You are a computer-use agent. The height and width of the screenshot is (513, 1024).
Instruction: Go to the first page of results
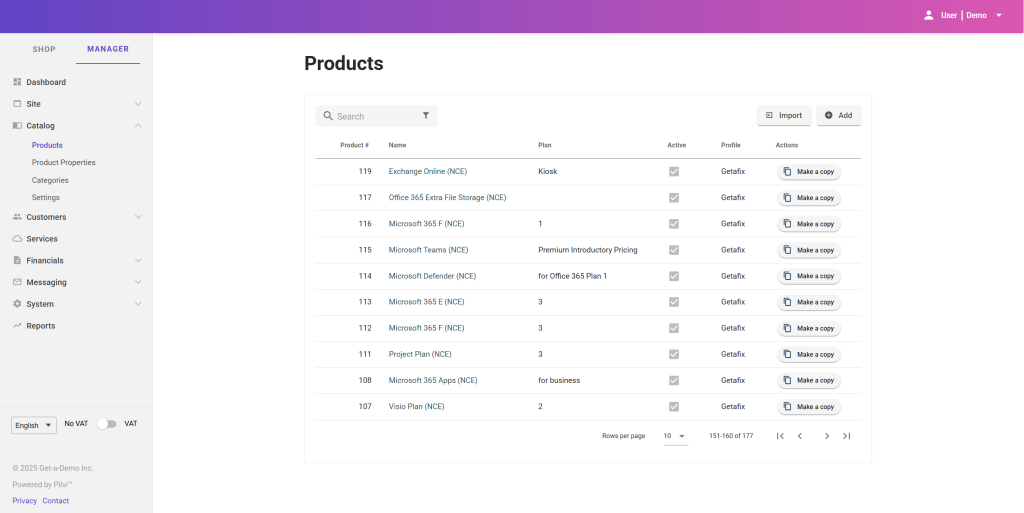pyautogui.click(x=780, y=436)
